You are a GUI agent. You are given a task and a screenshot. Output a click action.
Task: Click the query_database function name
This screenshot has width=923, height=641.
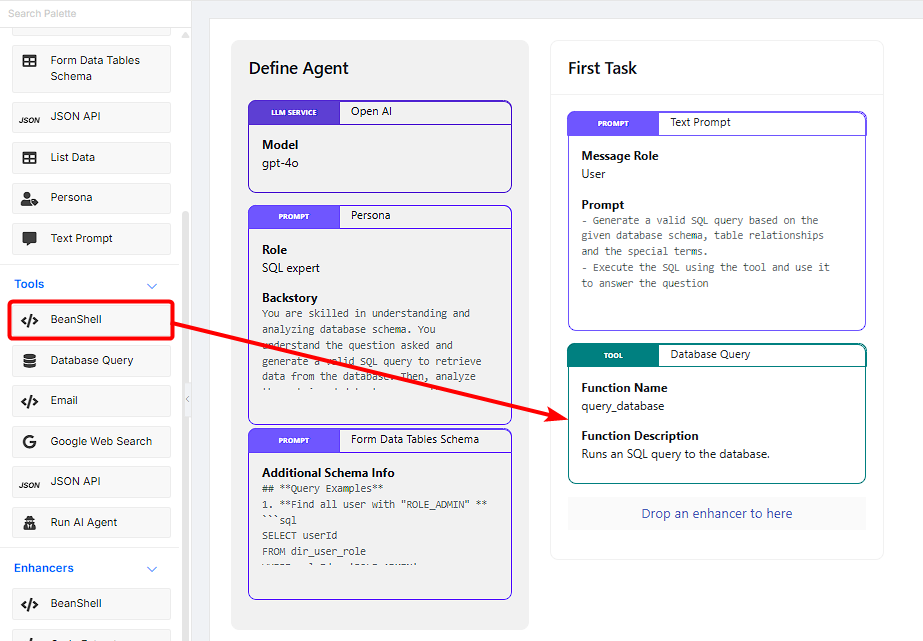point(623,406)
